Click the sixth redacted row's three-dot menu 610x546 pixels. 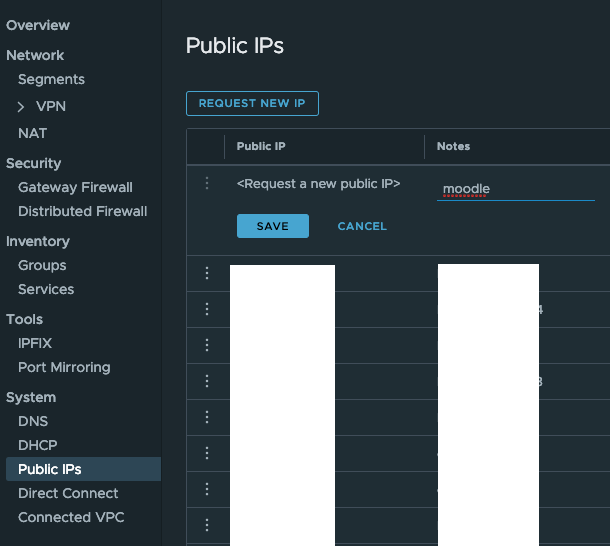(x=207, y=453)
